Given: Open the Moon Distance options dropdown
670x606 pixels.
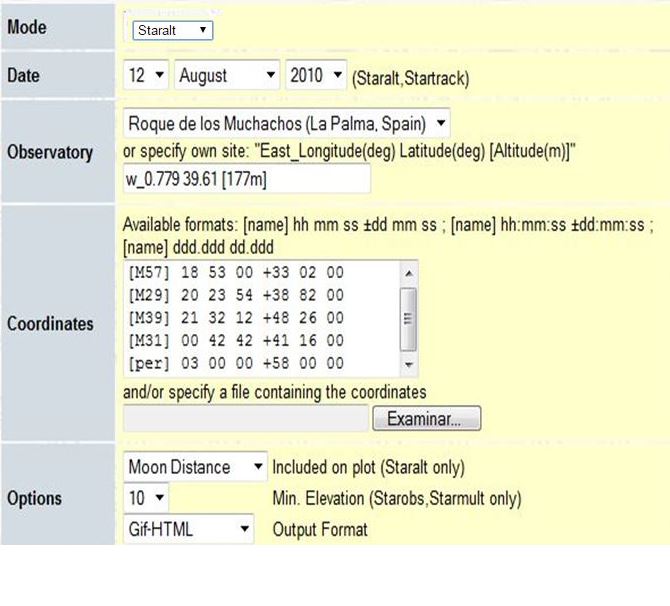Looking at the screenshot, I should 196,467.
